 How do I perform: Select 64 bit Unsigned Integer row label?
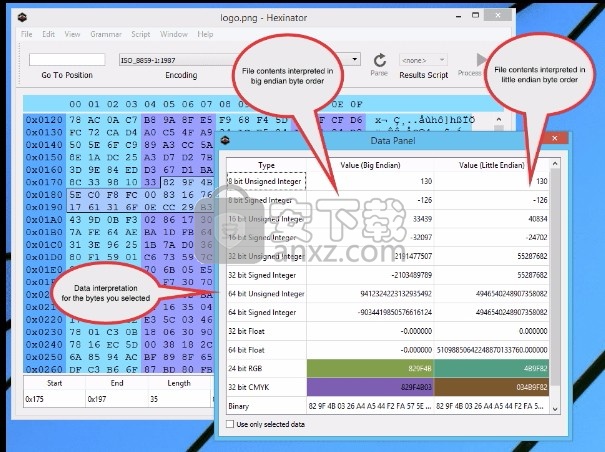click(x=266, y=294)
